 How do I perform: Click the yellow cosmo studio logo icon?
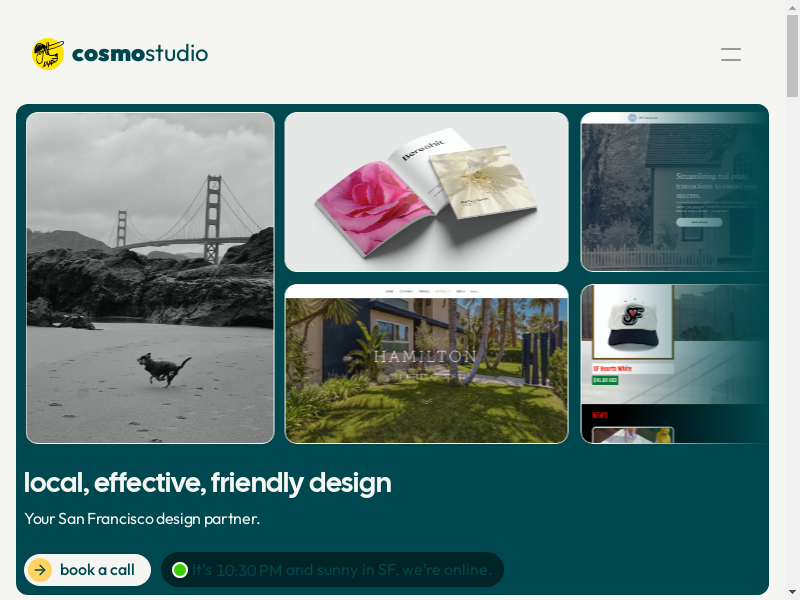[x=48, y=54]
